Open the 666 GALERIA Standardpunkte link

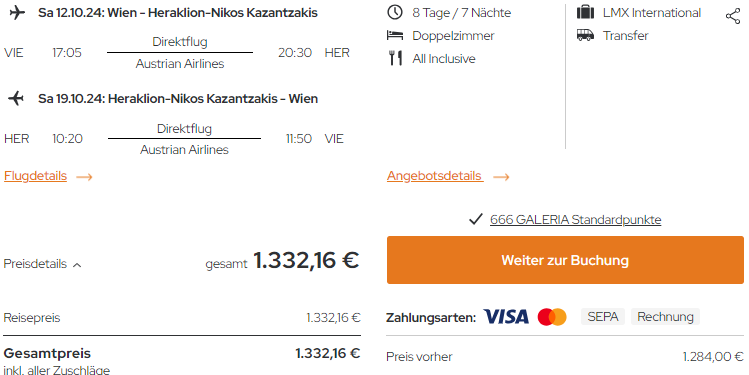click(576, 220)
